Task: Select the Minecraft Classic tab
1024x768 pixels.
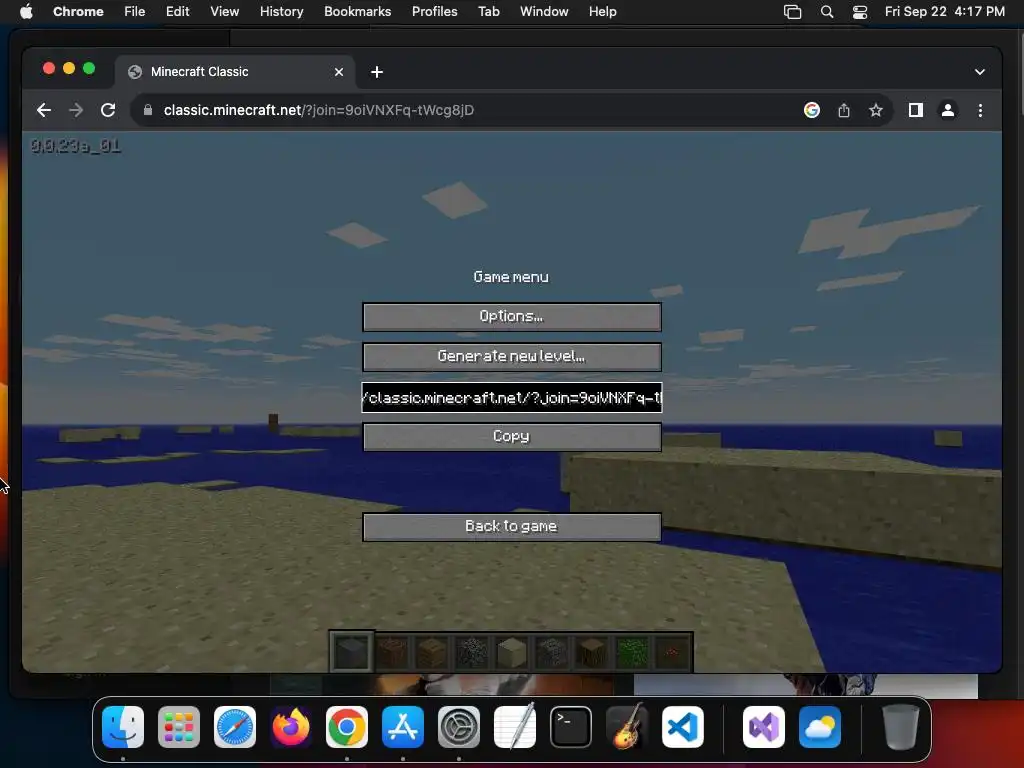Action: pyautogui.click(x=235, y=72)
